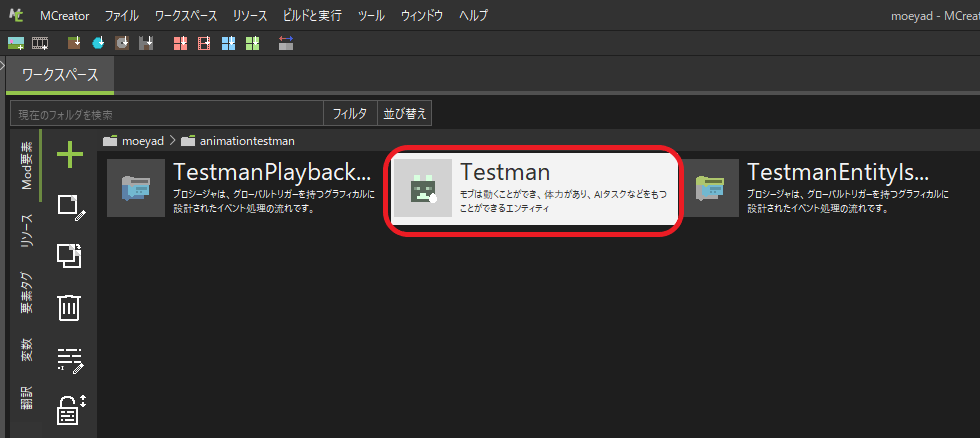Screen dimensions: 980x438
Task: Click the delete element trash icon
Action: pyautogui.click(x=69, y=307)
